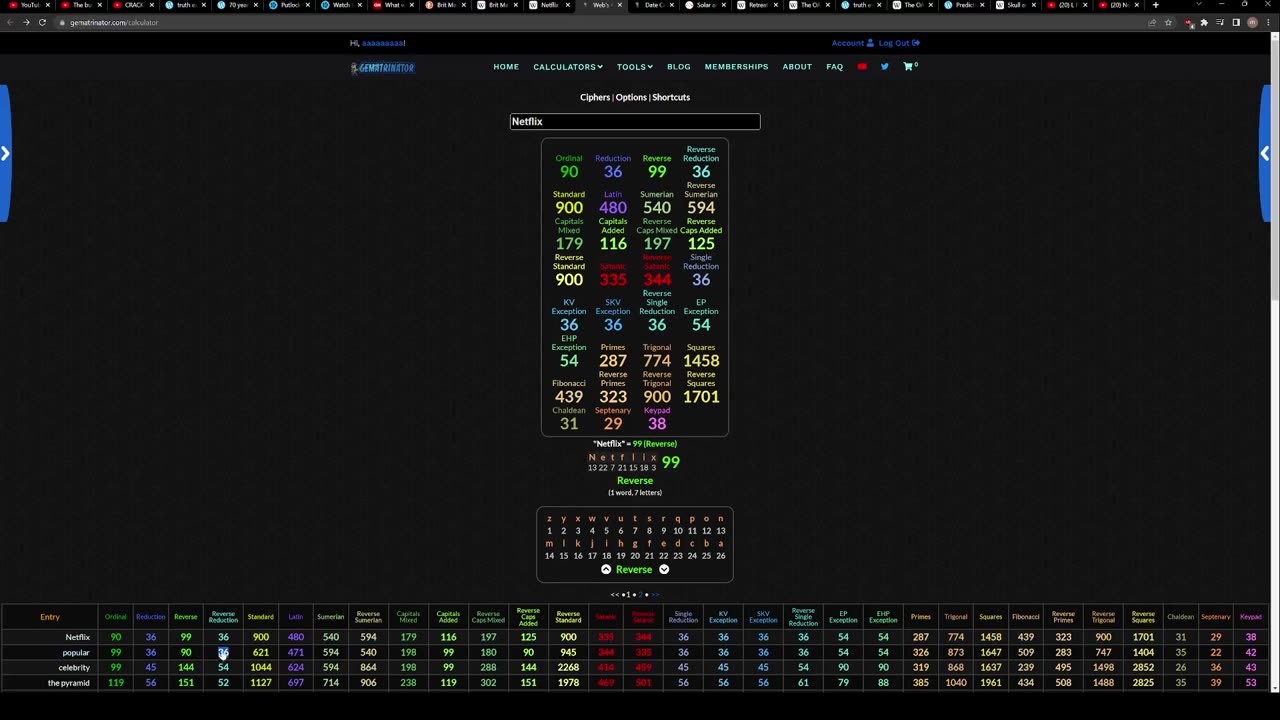Open the Options link
1280x720 pixels.
coord(631,97)
